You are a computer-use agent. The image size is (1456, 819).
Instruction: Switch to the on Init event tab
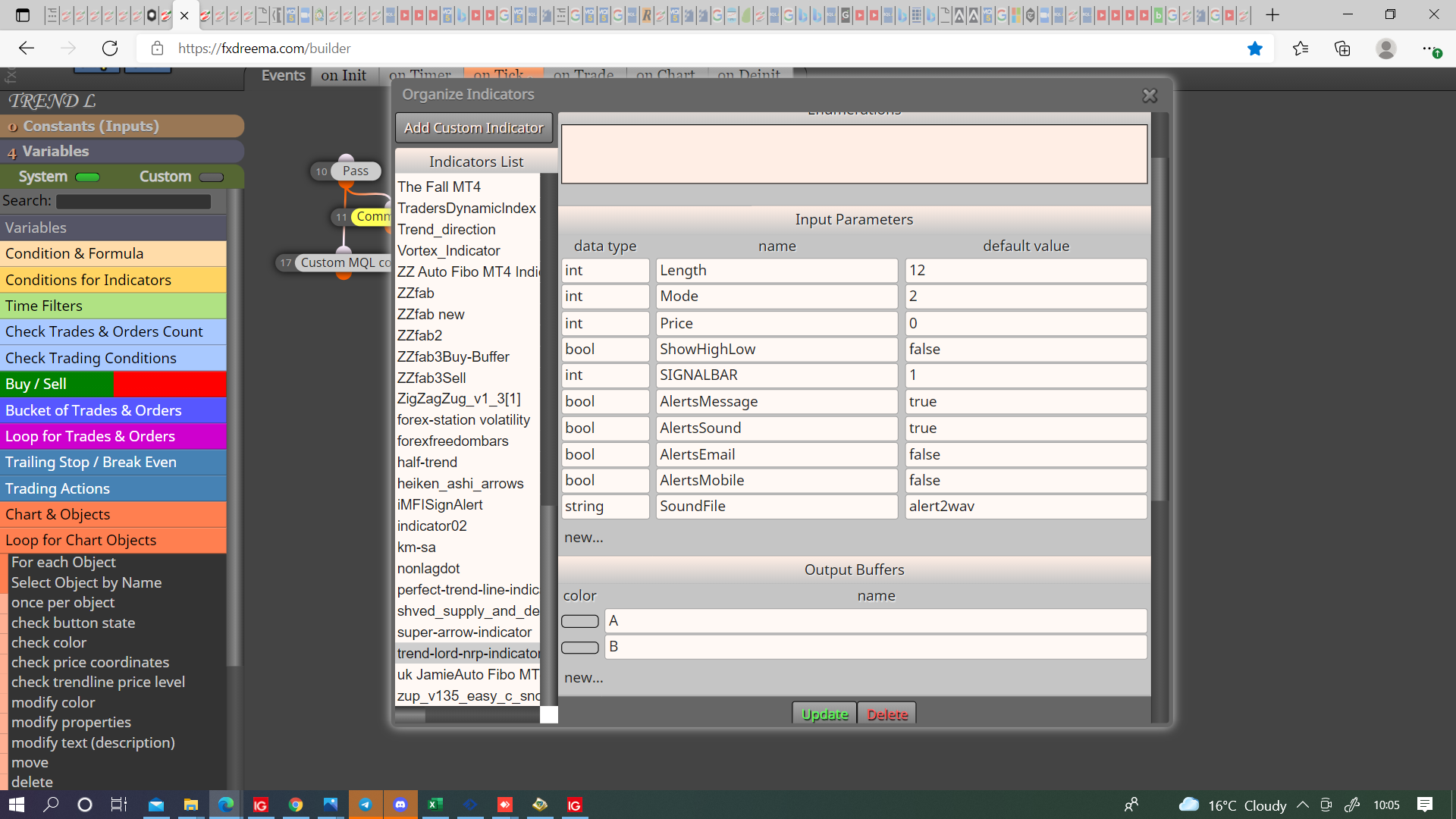[x=344, y=75]
